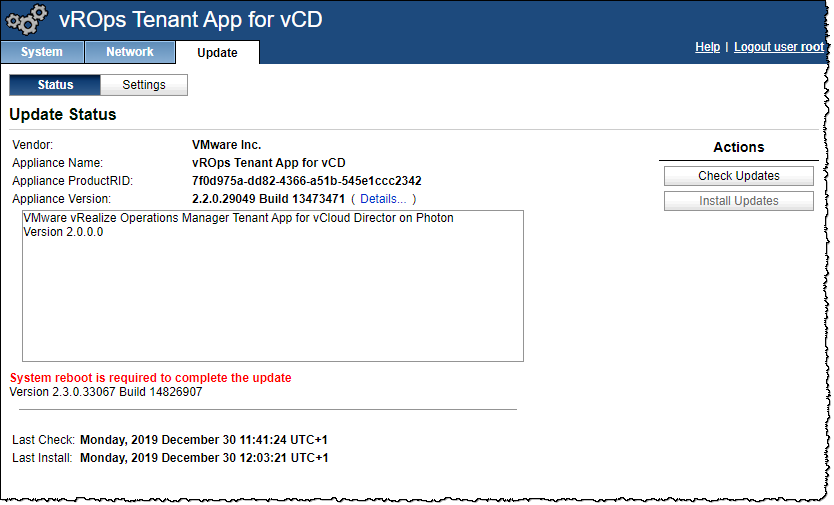Select the Update tab
Screen dimensions: 834x505
coord(217,53)
